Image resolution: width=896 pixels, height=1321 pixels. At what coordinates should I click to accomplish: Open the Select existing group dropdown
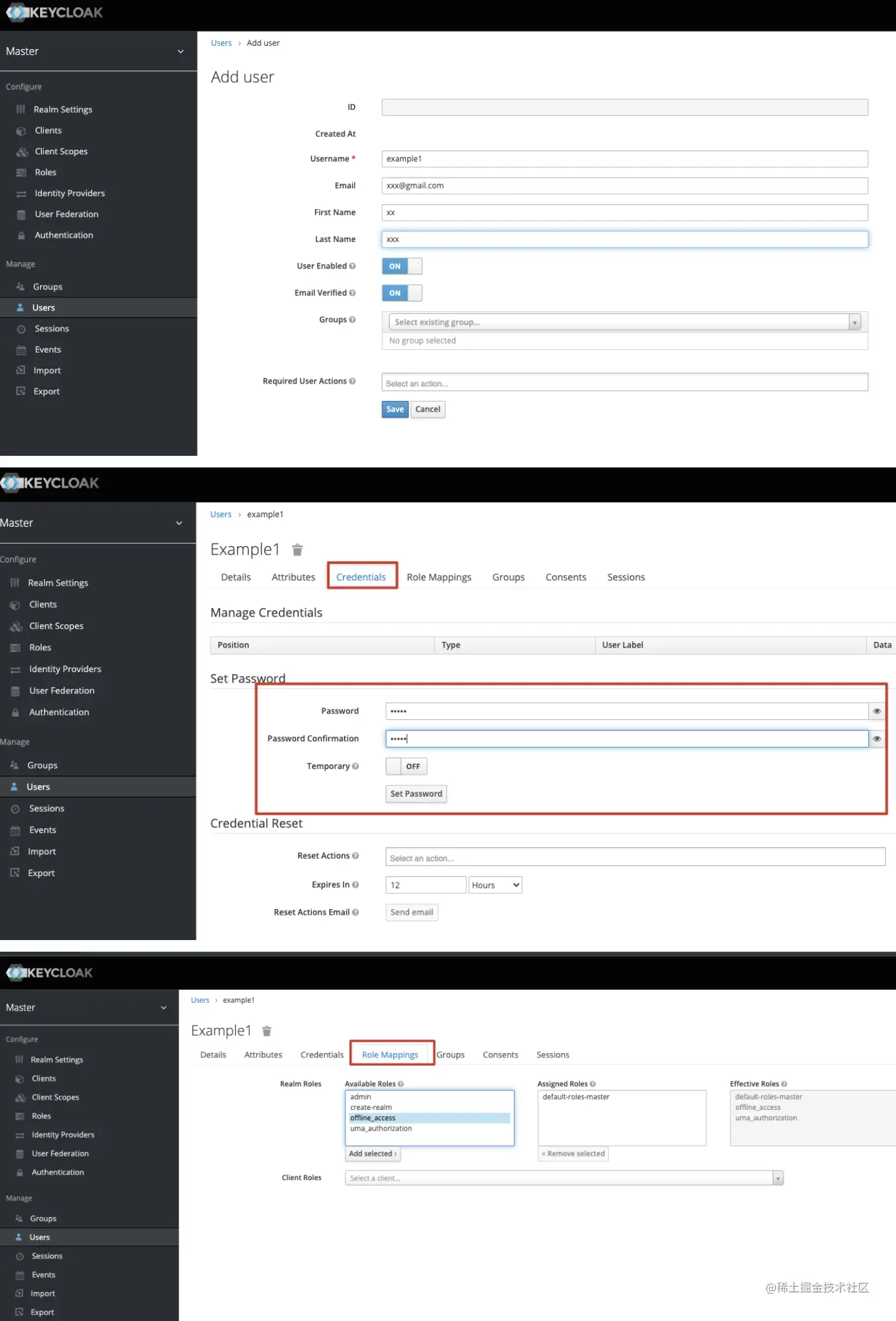pyautogui.click(x=625, y=322)
